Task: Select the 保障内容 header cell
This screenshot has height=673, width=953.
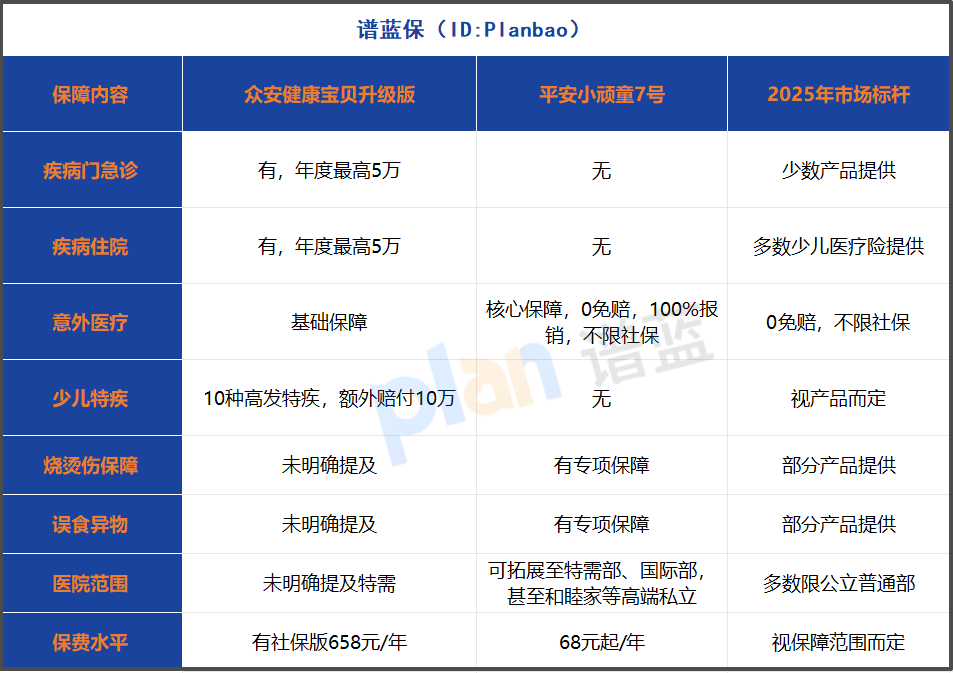Action: click(x=94, y=94)
